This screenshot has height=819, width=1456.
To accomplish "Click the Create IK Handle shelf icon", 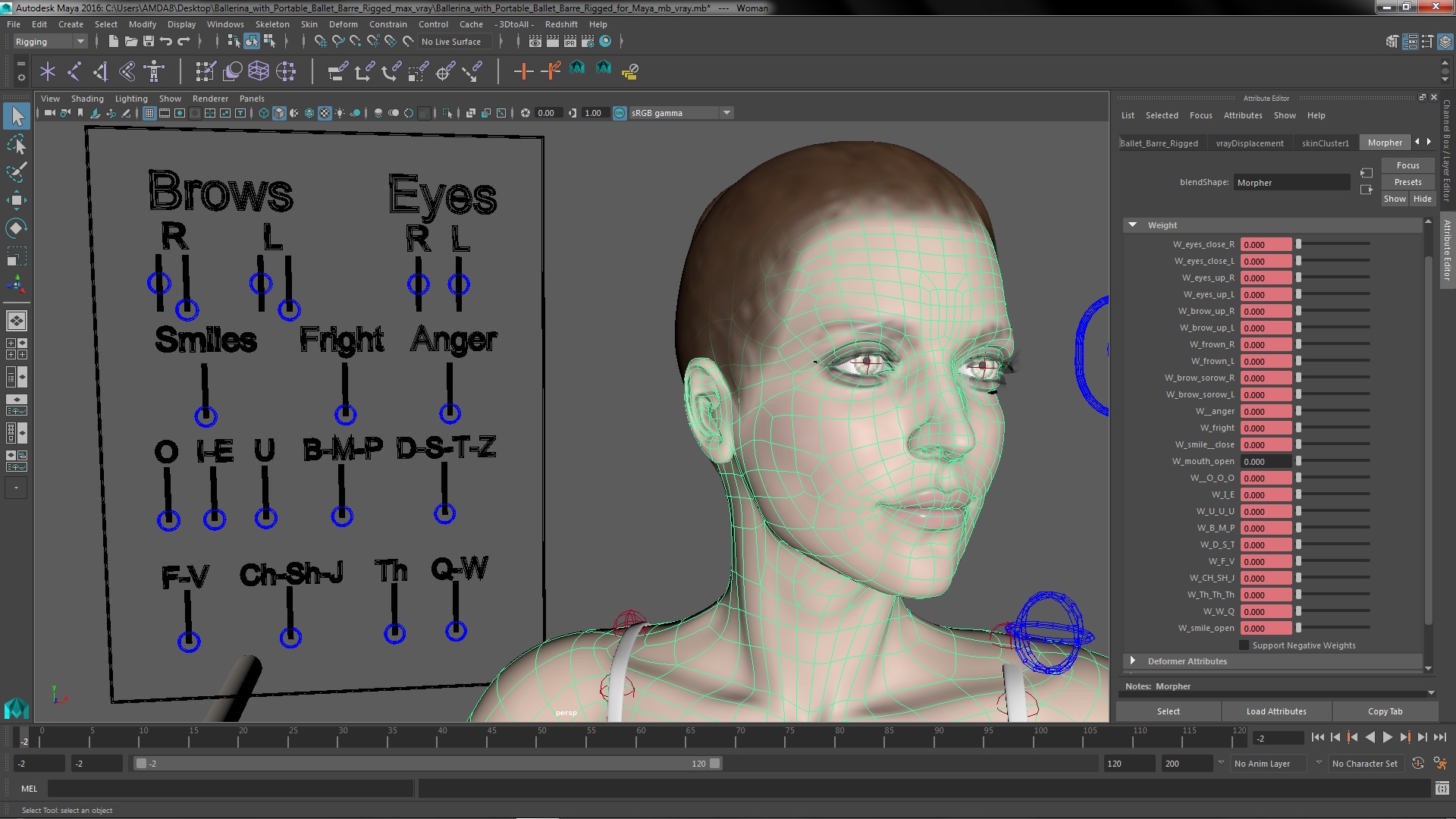I will [x=127, y=71].
